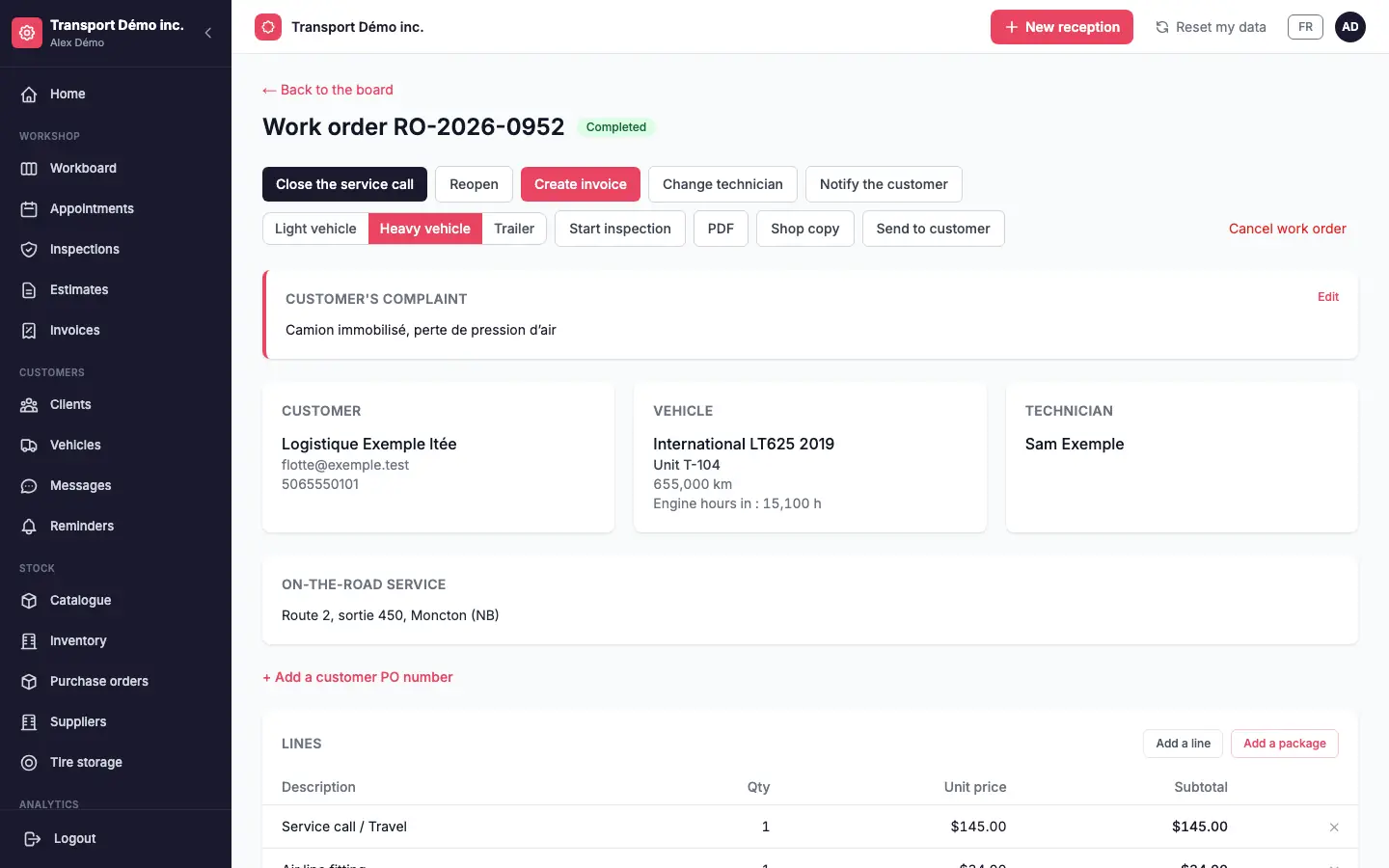This screenshot has width=1389, height=868.
Task: Click the Reopen button
Action: point(474,184)
